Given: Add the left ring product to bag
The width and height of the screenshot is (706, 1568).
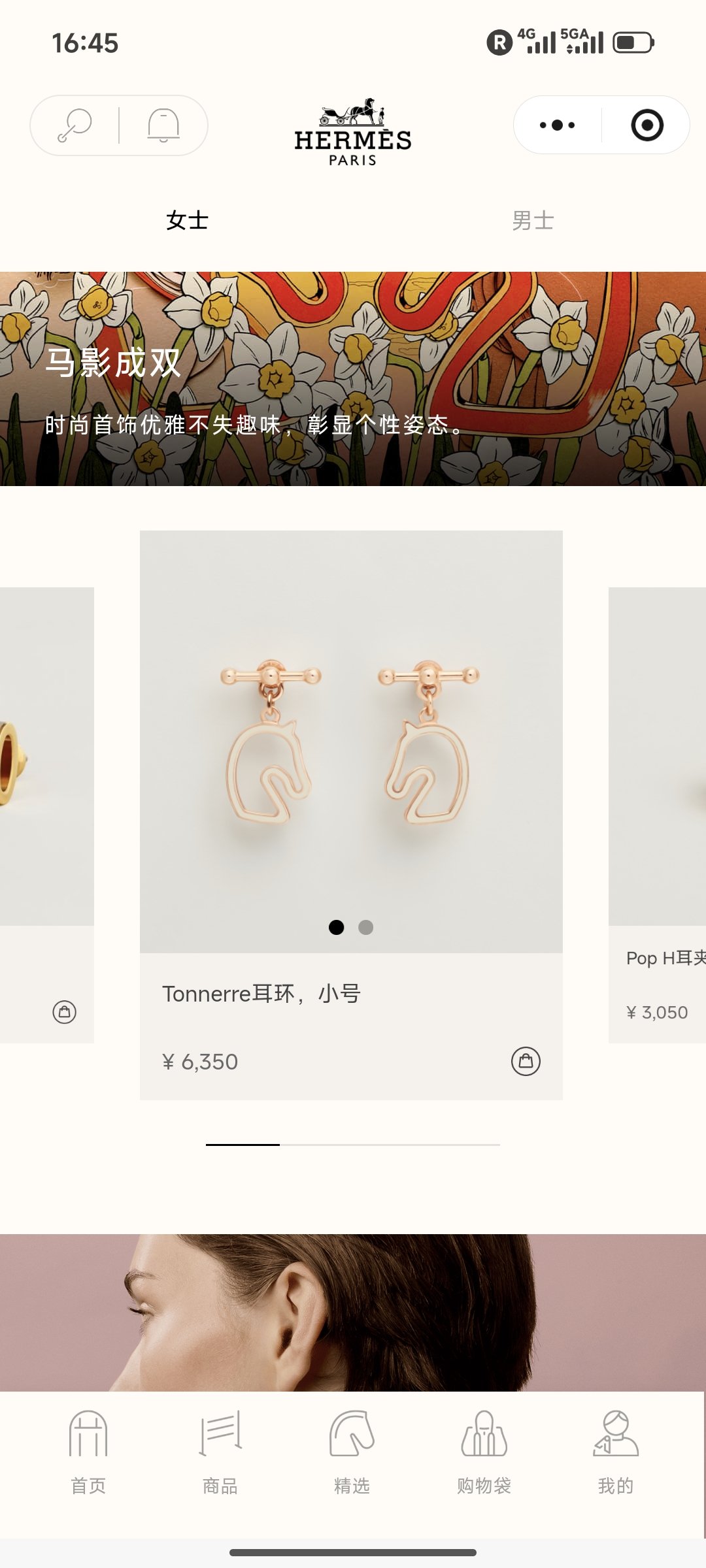Looking at the screenshot, I should pyautogui.click(x=64, y=1012).
